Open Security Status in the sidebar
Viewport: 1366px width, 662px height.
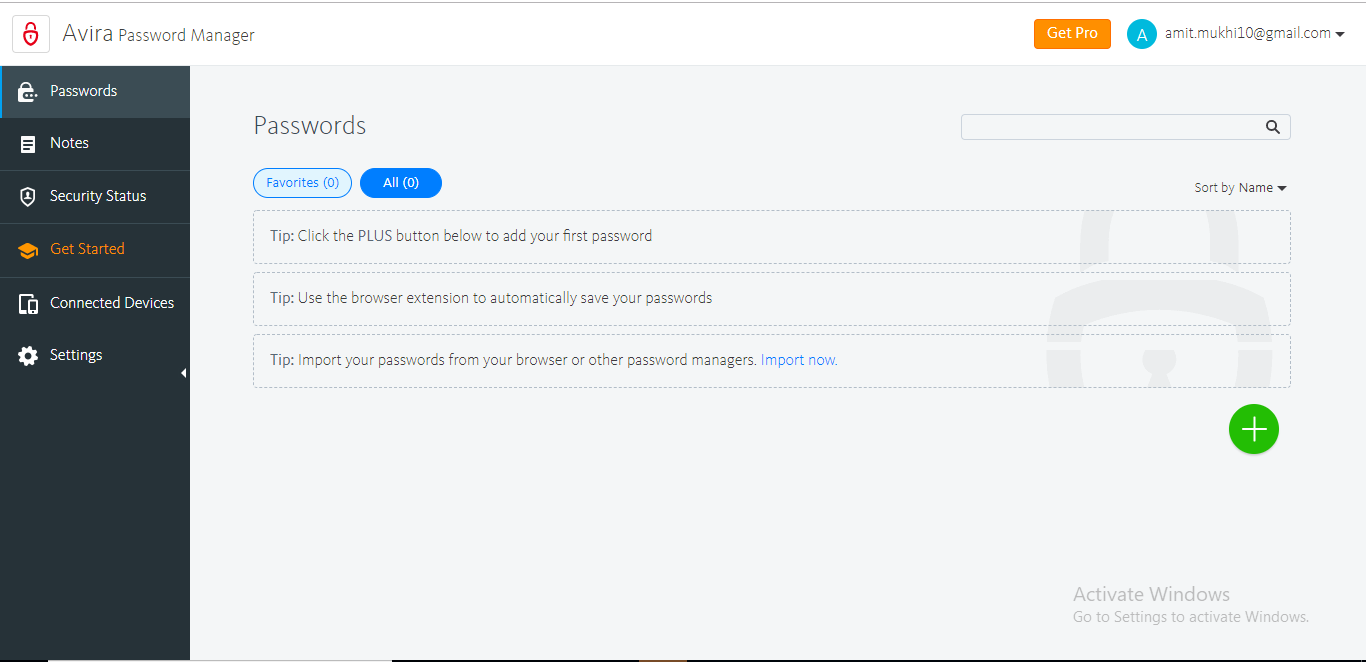pos(95,197)
